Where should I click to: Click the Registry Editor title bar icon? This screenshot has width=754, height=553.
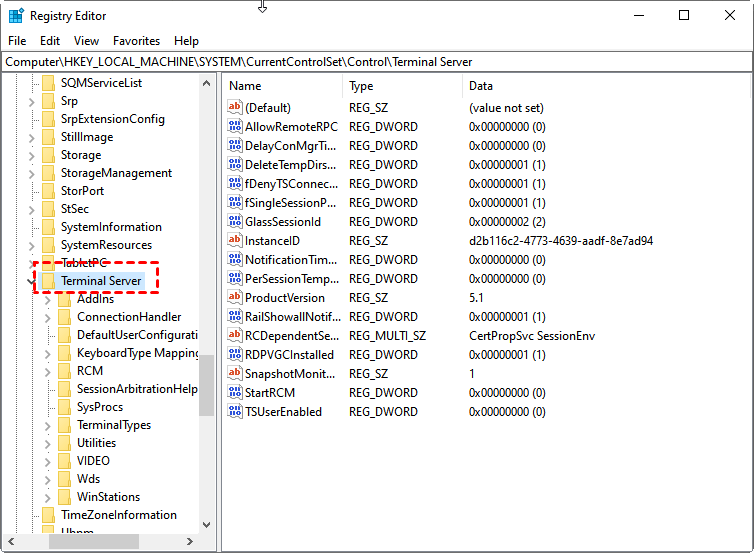pos(16,15)
